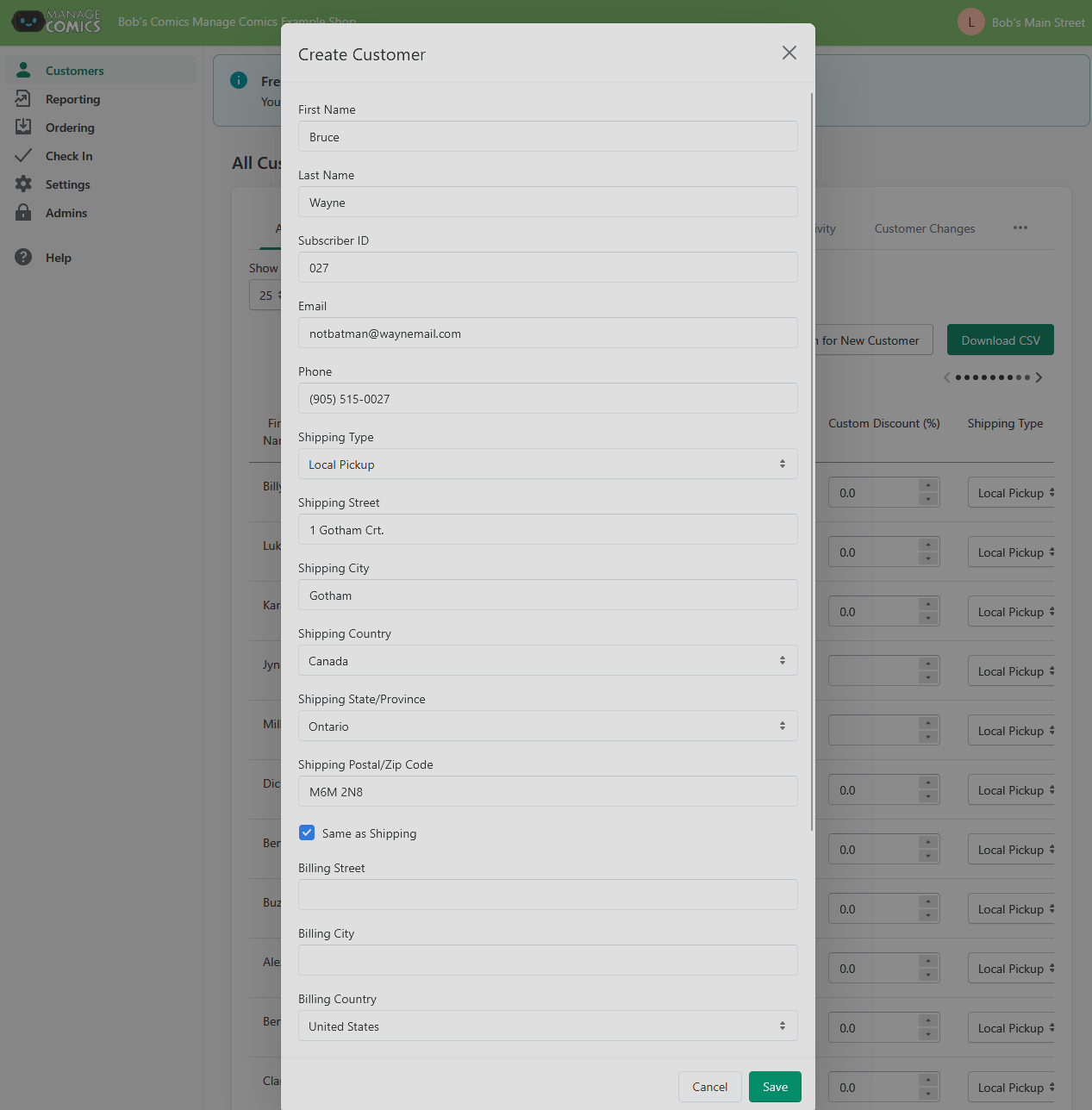This screenshot has height=1110, width=1092.
Task: Uncheck the Same as Shipping checkbox
Action: pos(307,832)
